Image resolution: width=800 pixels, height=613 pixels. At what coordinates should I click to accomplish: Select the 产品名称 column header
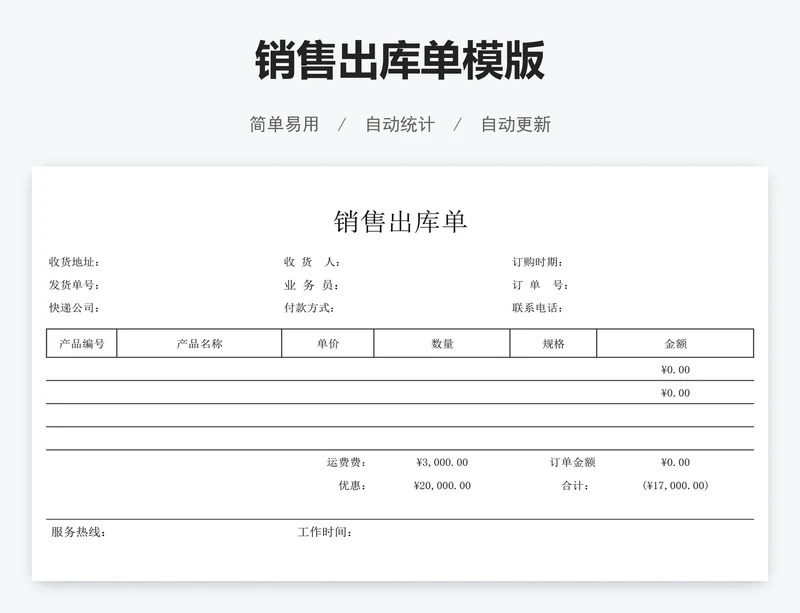pyautogui.click(x=199, y=344)
